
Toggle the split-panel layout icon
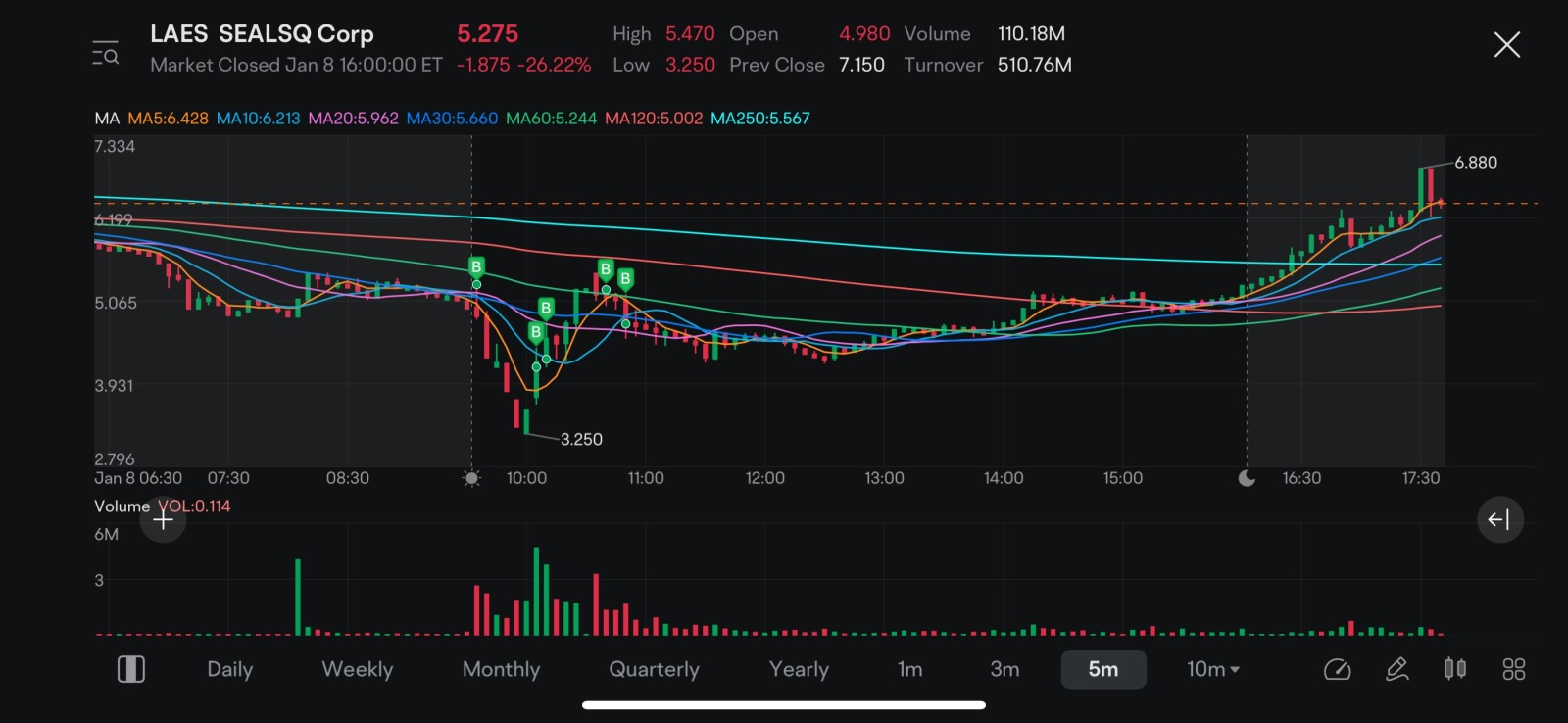click(x=131, y=669)
